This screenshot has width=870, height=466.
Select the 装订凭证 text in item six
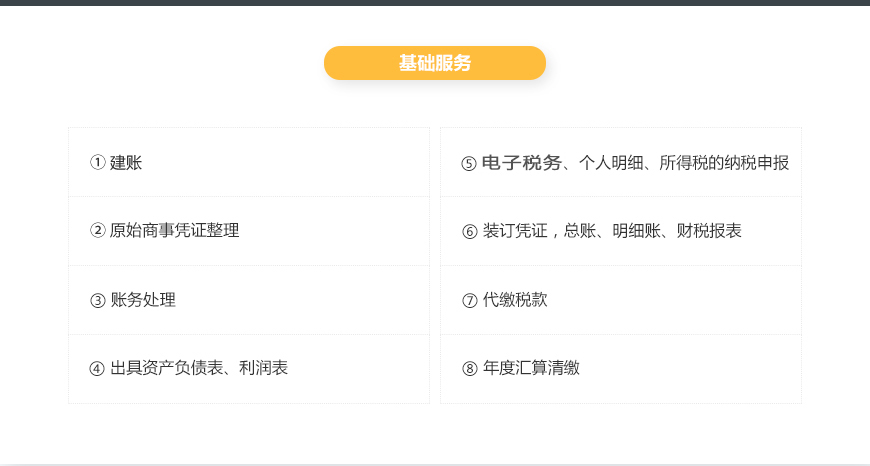click(515, 230)
